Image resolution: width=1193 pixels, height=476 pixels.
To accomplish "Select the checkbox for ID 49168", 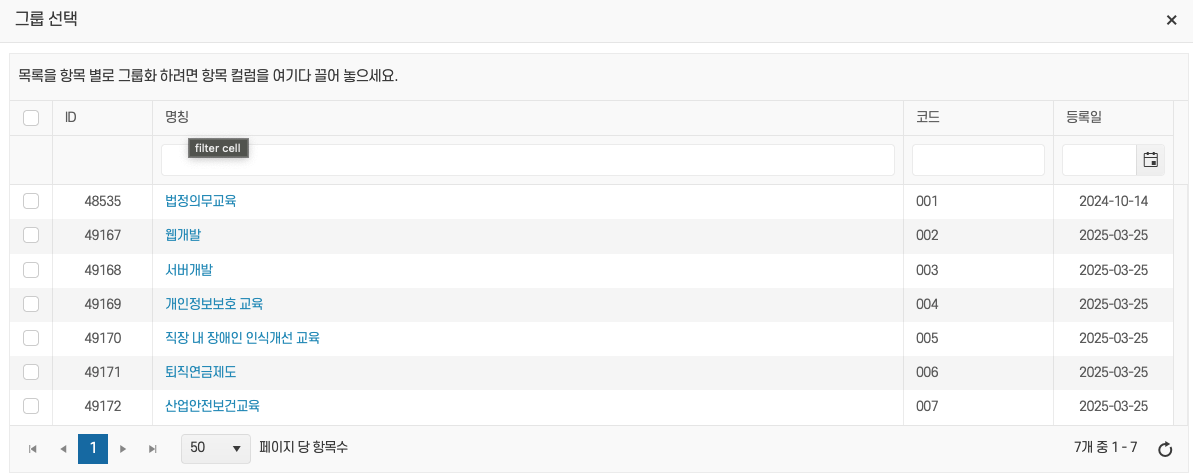I will 31,270.
